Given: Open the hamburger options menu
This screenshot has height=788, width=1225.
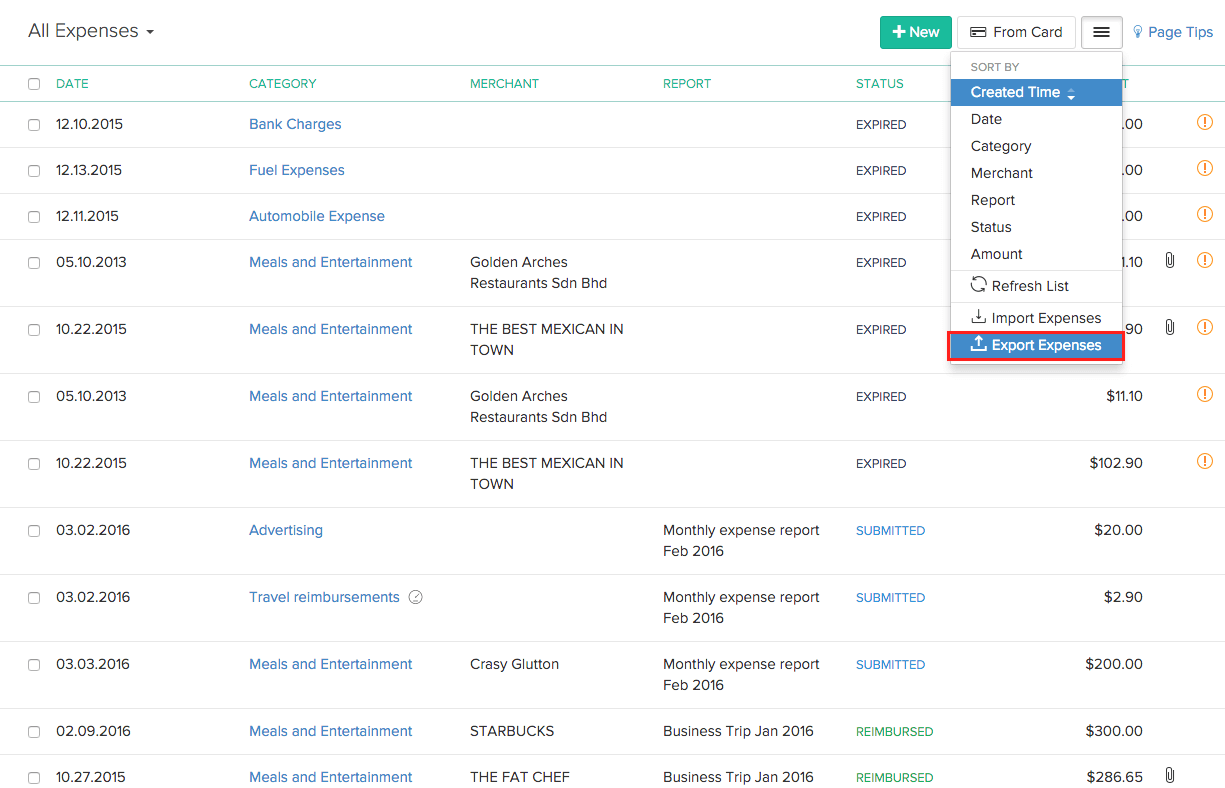Looking at the screenshot, I should point(1101,32).
